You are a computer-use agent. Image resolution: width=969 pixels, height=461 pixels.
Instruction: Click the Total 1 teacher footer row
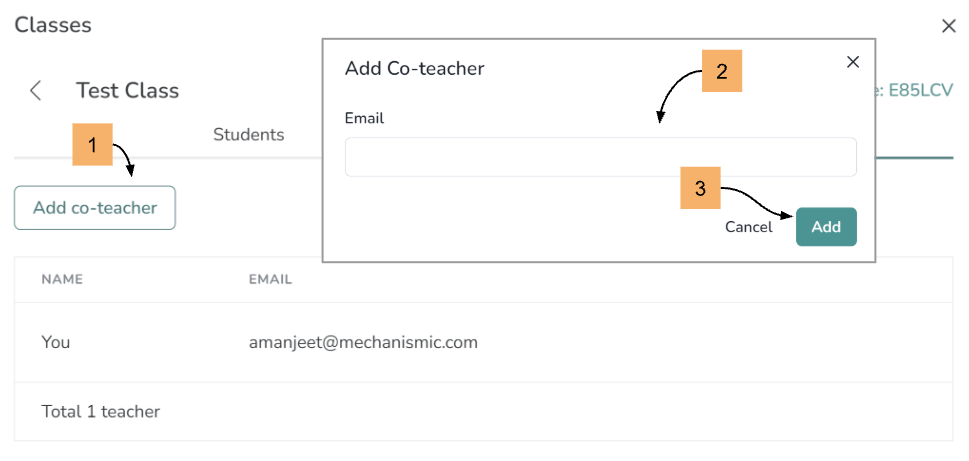tap(100, 411)
